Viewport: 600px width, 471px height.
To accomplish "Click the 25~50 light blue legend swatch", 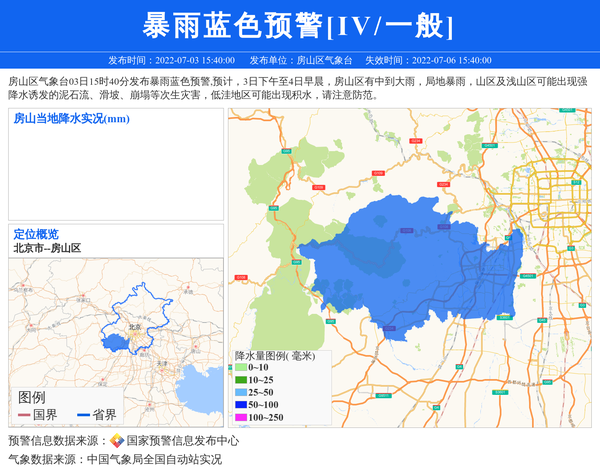I will (240, 393).
